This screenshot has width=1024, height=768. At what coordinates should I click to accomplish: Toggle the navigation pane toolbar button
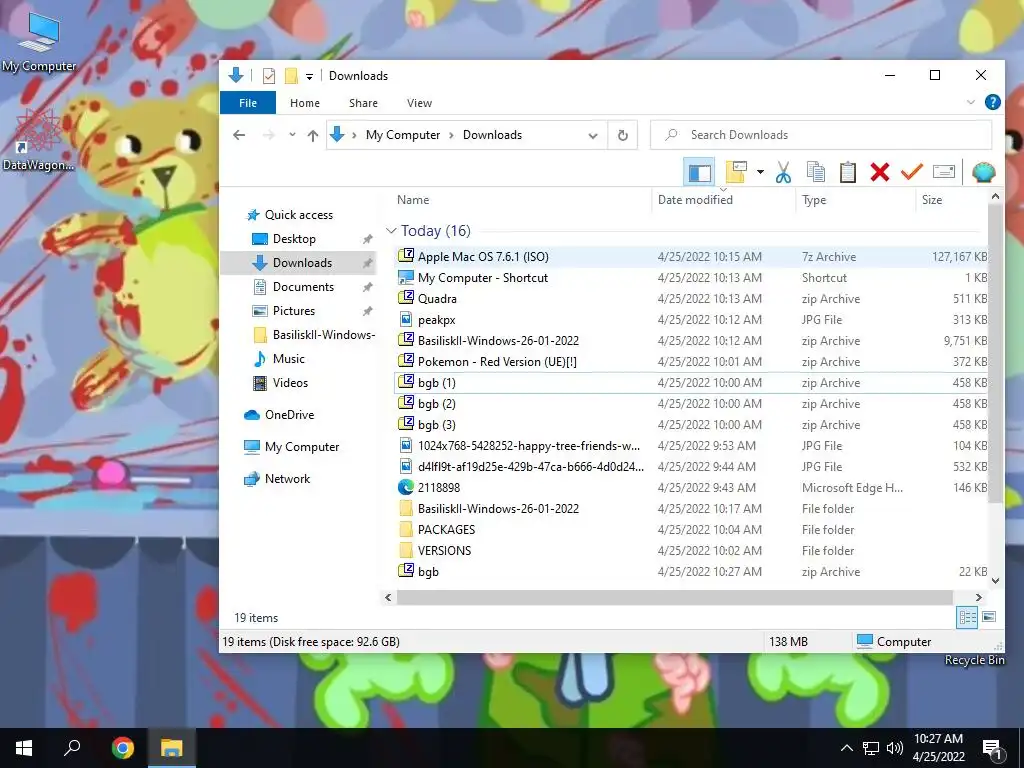[699, 172]
